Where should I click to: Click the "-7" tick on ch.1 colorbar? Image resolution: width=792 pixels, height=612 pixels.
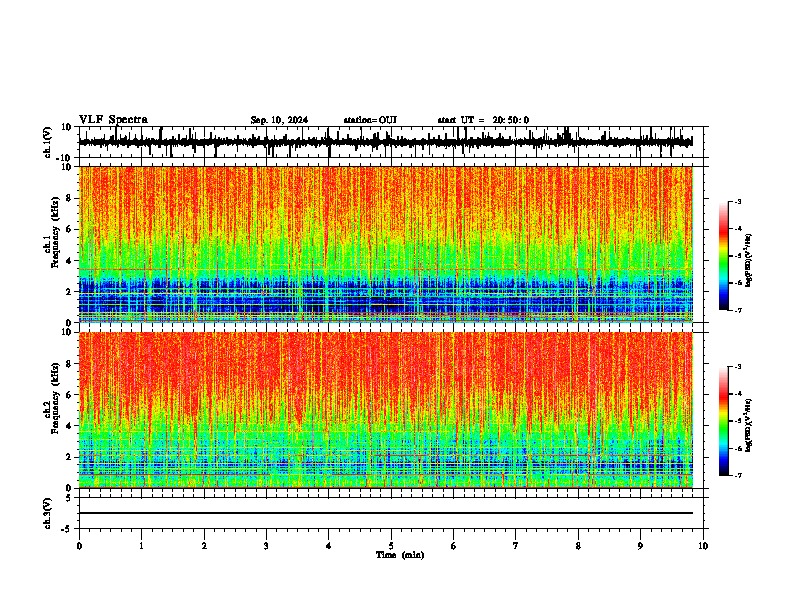pos(738,310)
